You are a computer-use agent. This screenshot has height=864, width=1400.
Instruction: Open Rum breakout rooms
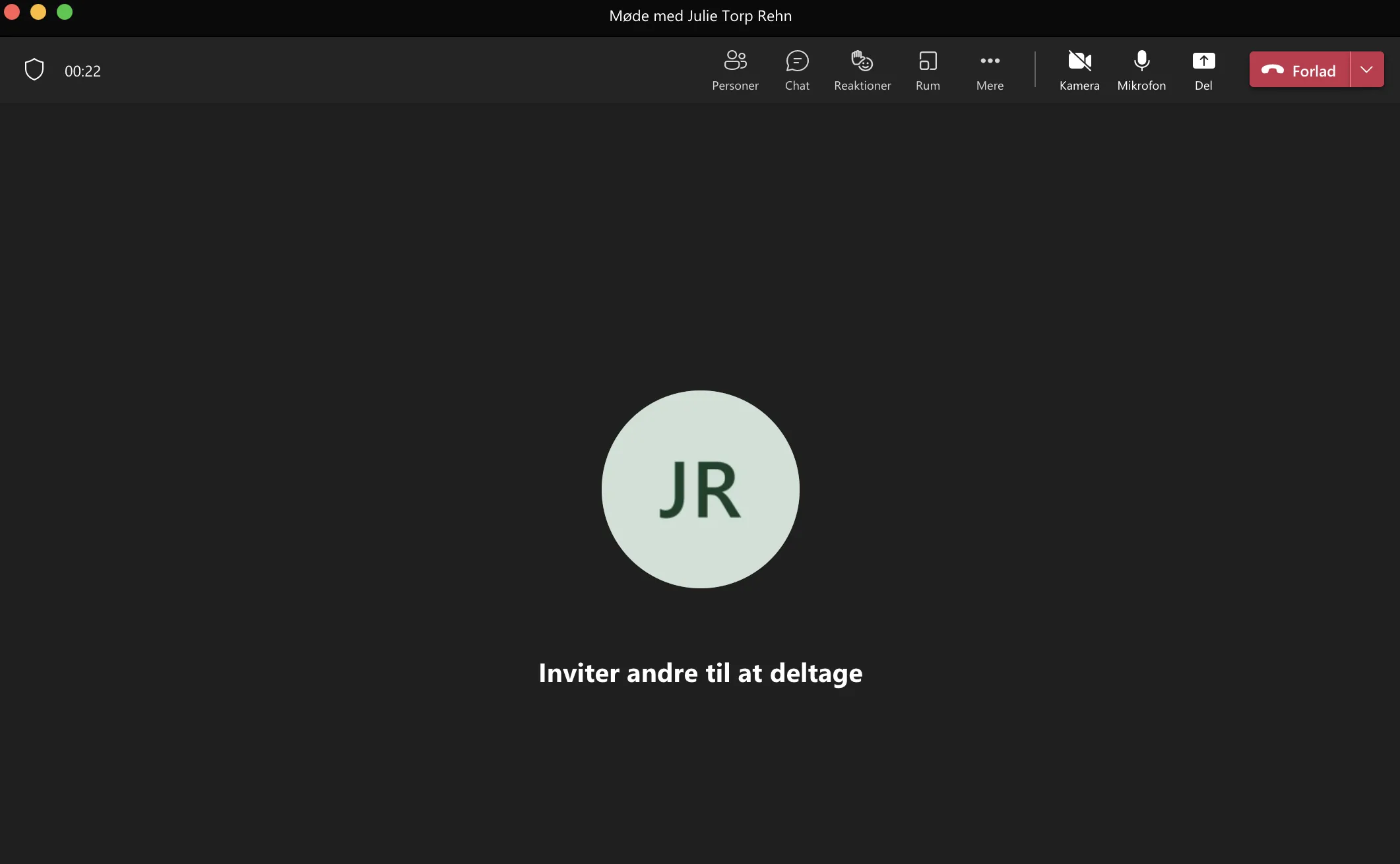click(x=928, y=70)
